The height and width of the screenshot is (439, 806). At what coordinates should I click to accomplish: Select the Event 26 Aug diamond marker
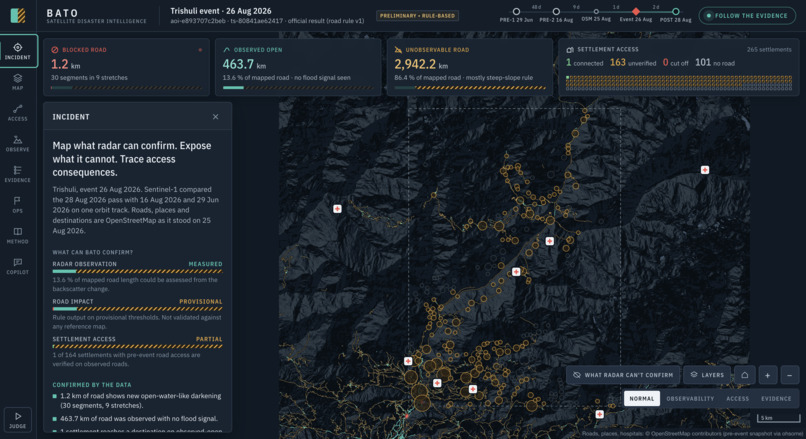(x=636, y=11)
